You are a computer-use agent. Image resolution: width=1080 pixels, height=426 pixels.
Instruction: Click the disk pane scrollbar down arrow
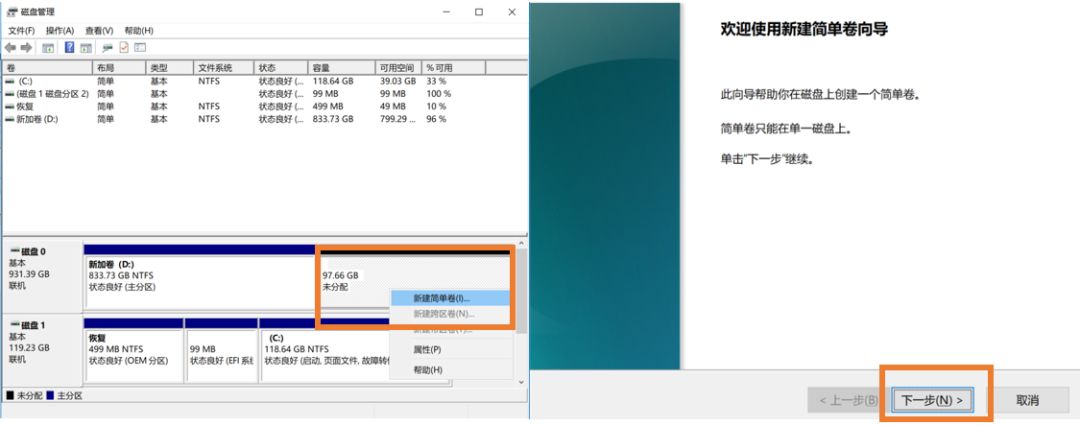[521, 381]
